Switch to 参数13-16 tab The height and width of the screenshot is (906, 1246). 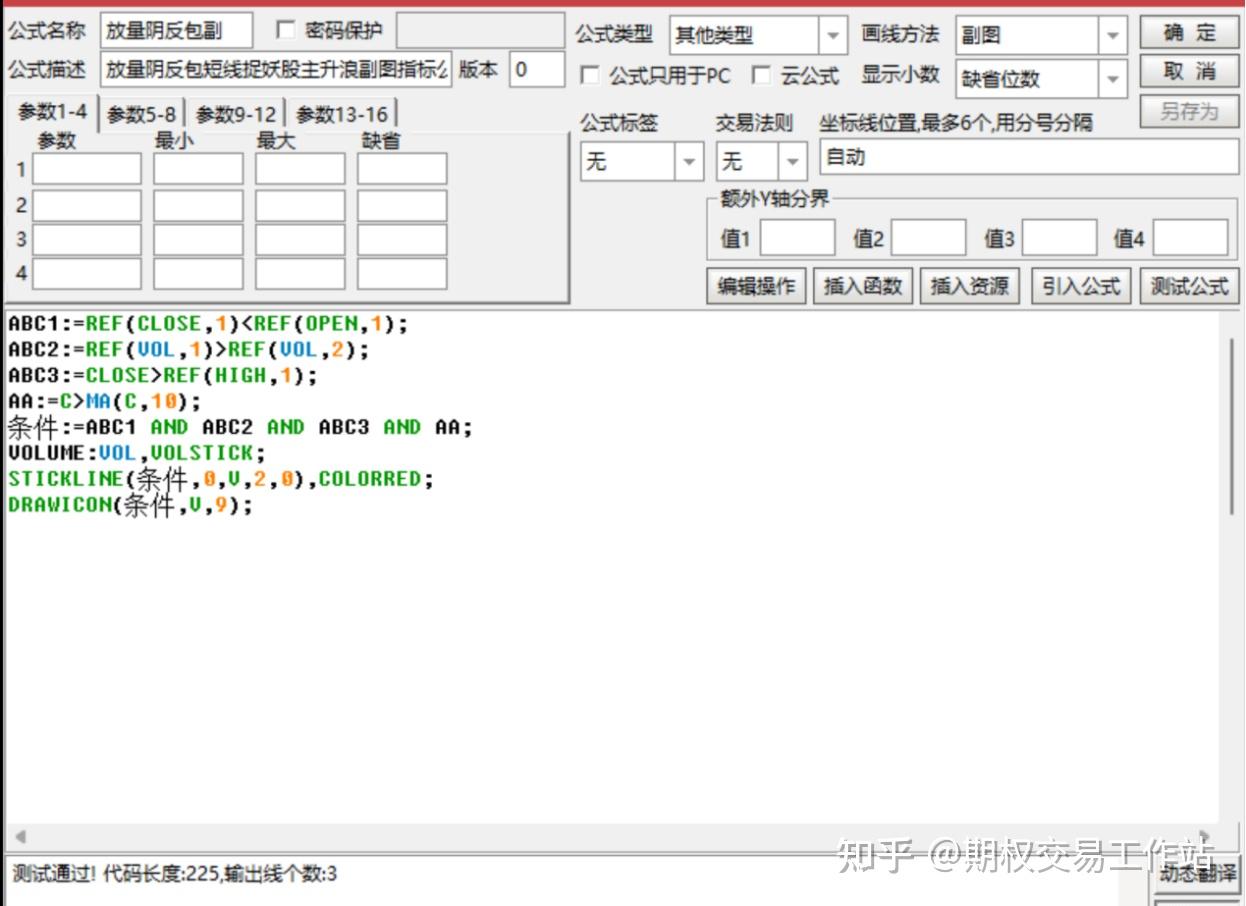341,115
